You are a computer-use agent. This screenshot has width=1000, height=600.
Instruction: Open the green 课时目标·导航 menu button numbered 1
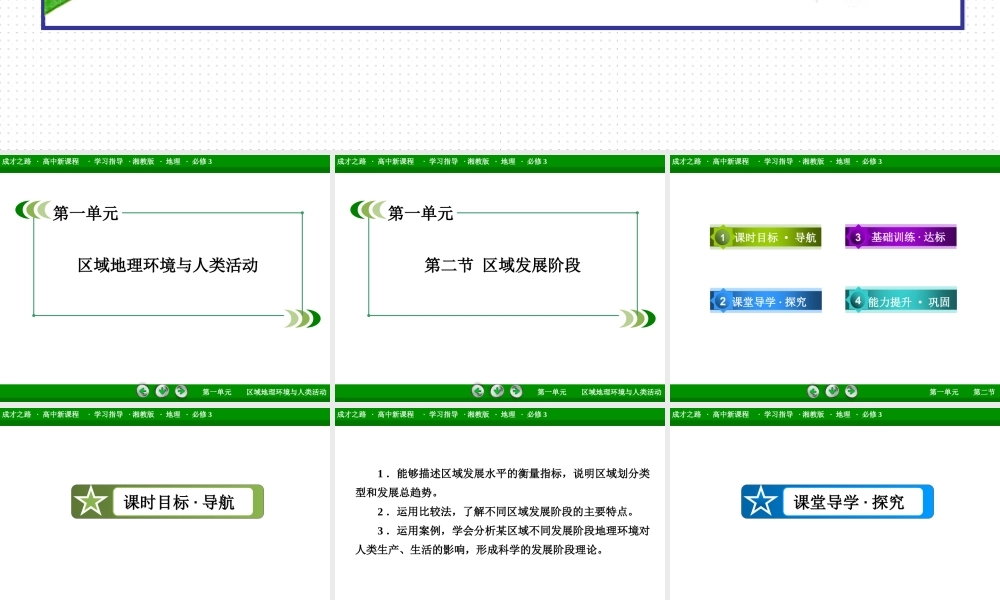click(x=766, y=237)
